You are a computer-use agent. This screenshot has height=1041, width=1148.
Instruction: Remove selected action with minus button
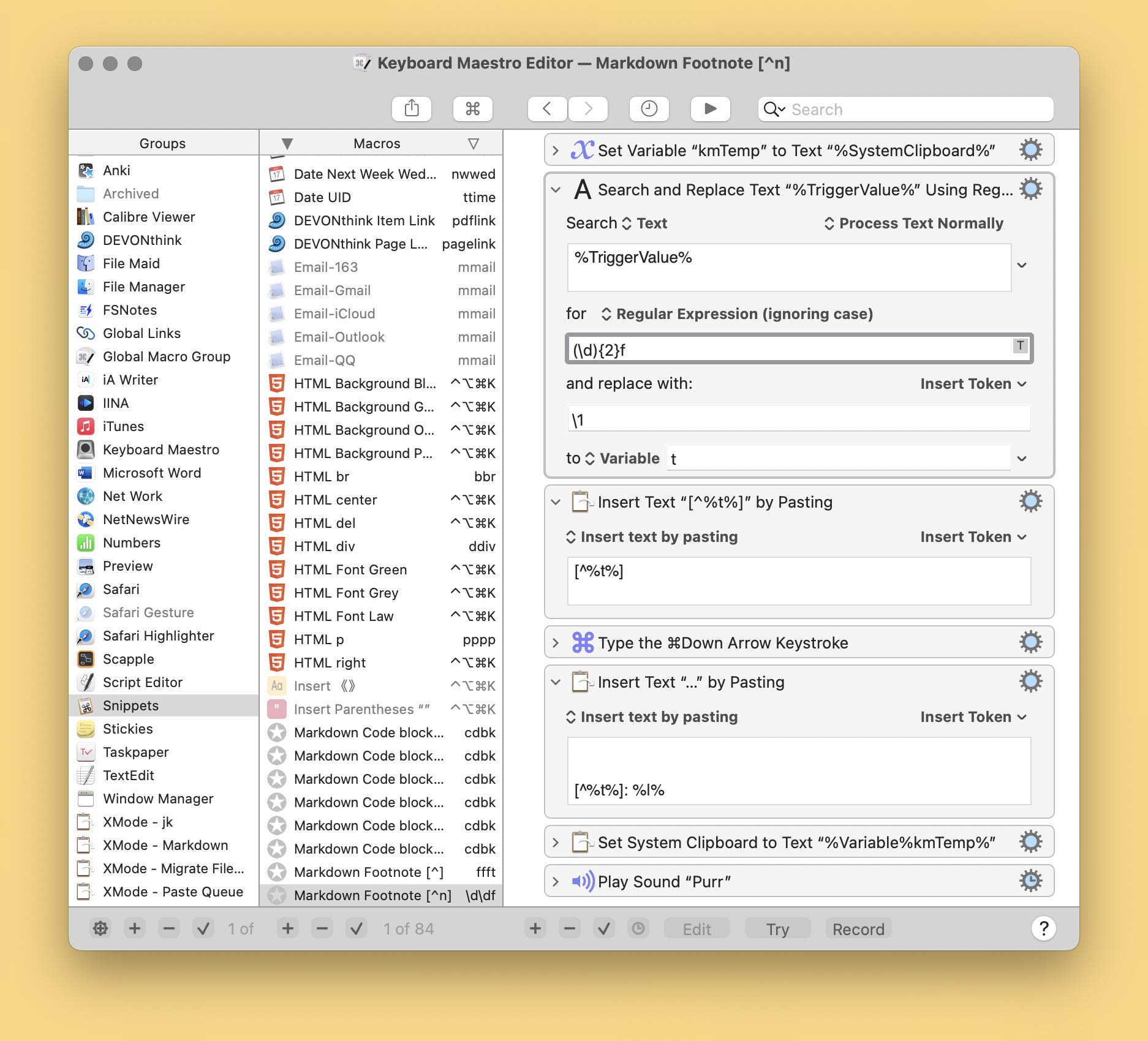569,928
